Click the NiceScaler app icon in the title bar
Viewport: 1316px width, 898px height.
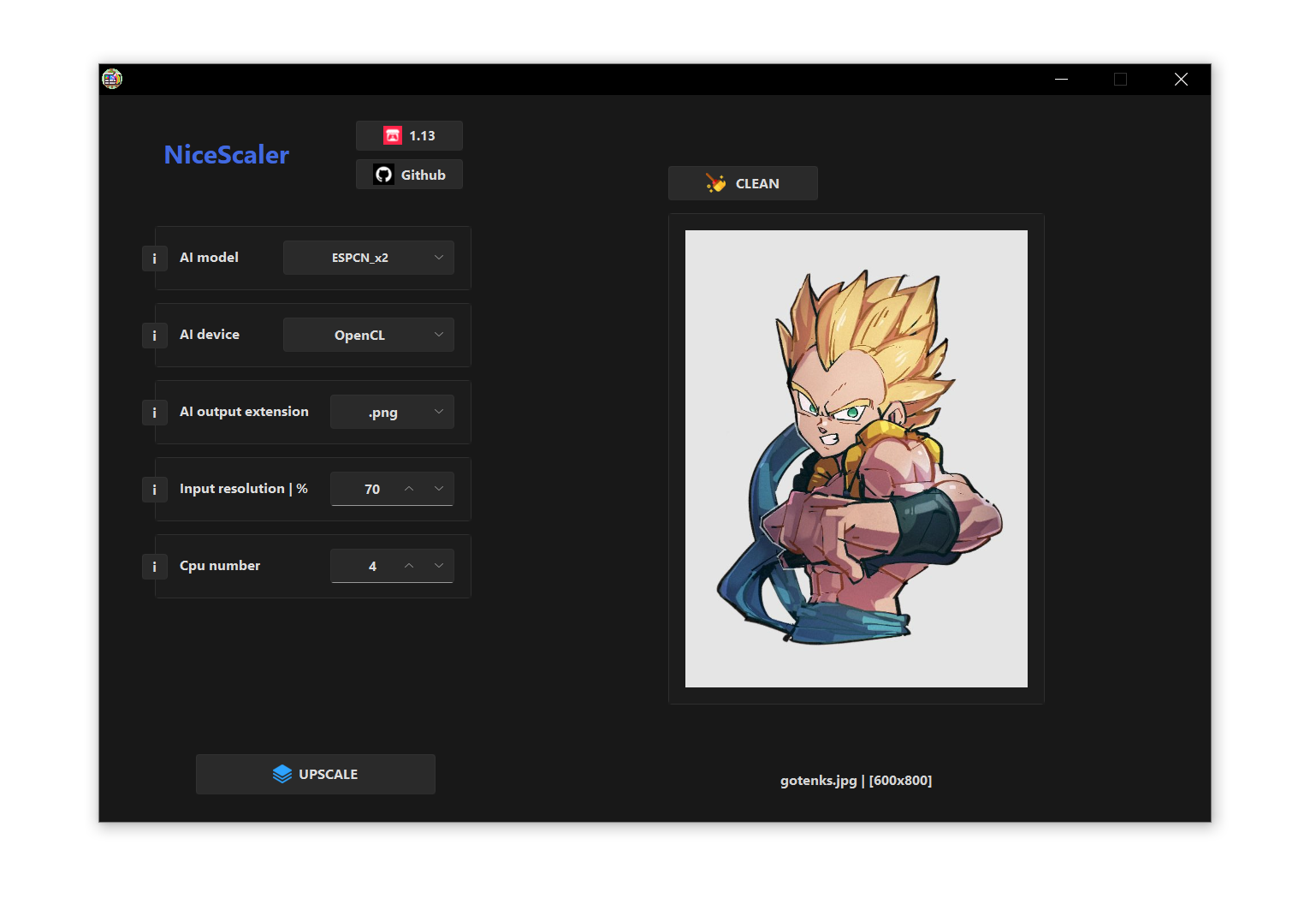click(x=112, y=80)
